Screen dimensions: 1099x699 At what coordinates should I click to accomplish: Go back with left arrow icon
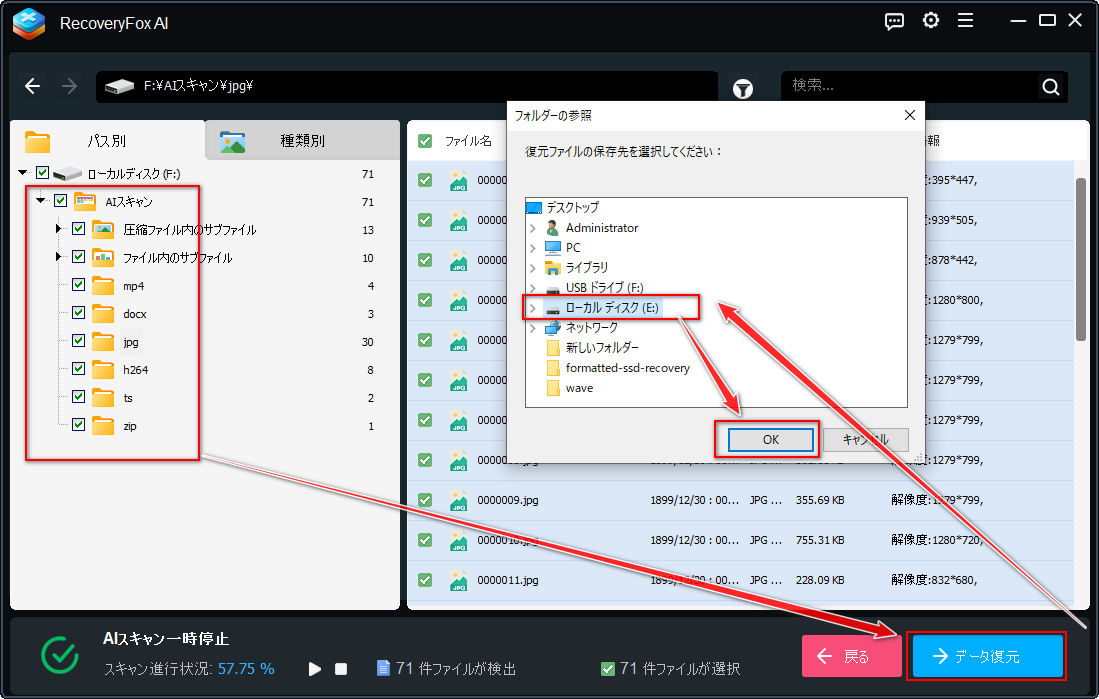[32, 86]
